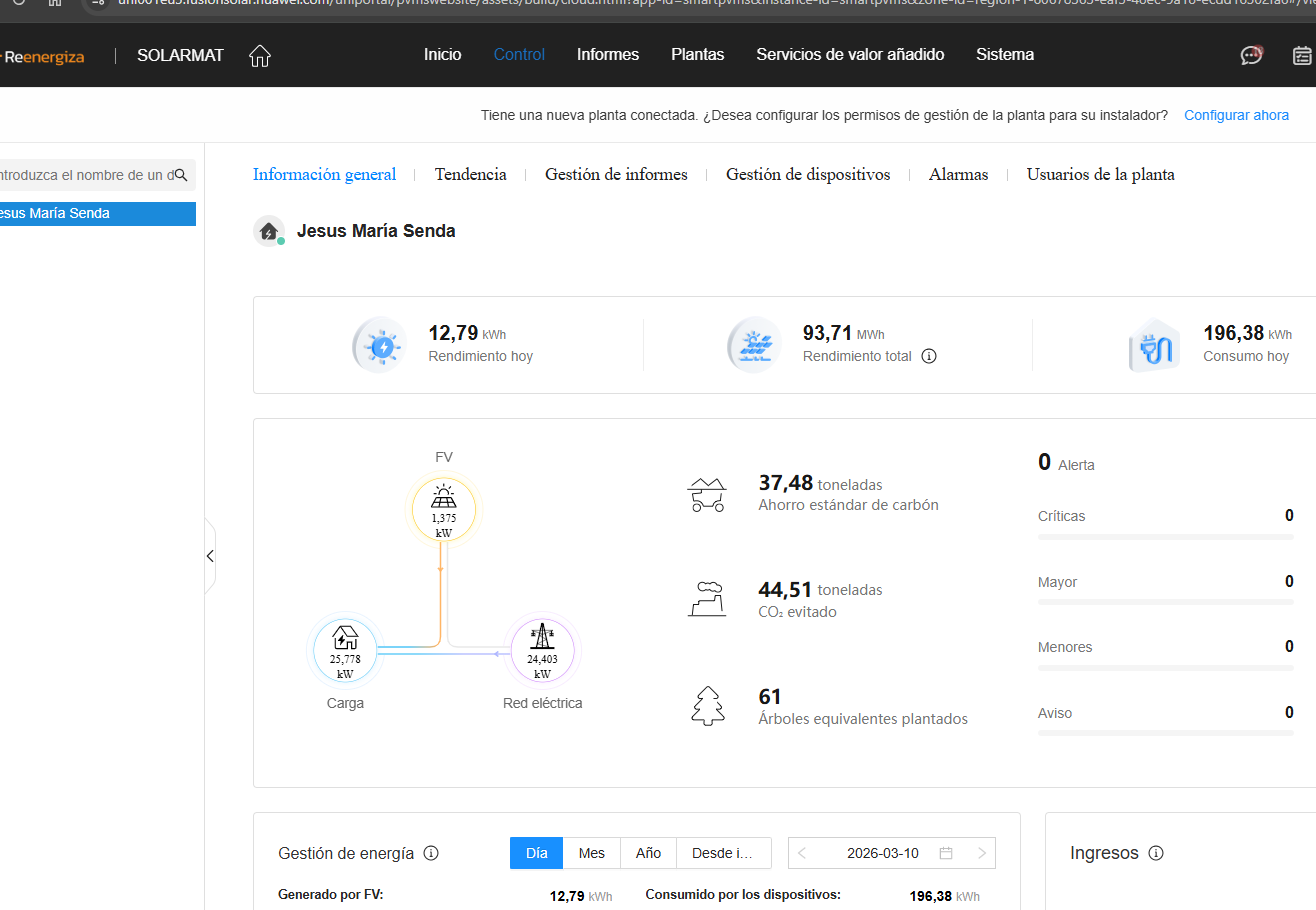Go to previous day with left arrow
The width and height of the screenshot is (1316, 910).
tap(803, 853)
